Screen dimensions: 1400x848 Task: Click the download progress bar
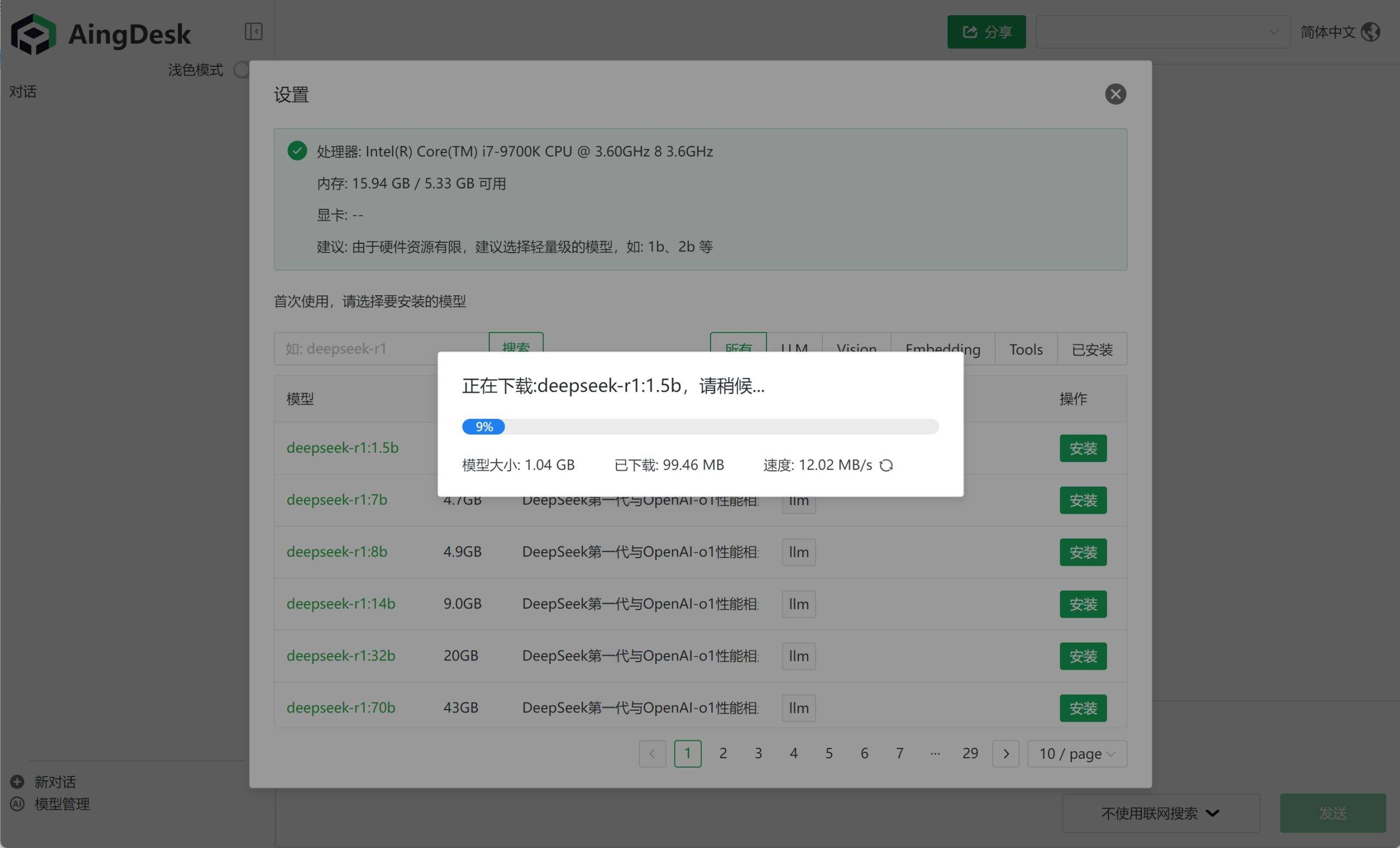700,426
